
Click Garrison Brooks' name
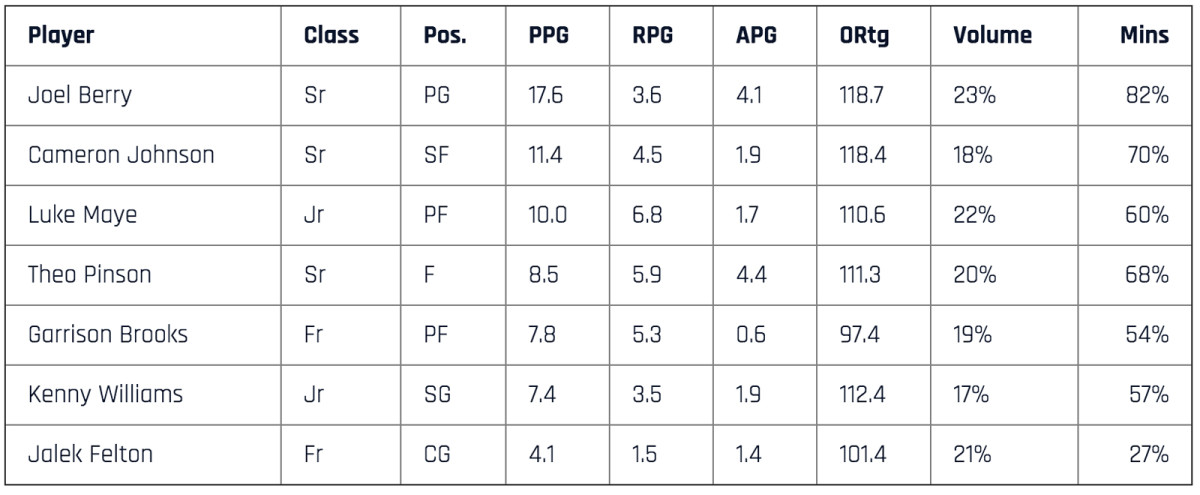tap(108, 334)
